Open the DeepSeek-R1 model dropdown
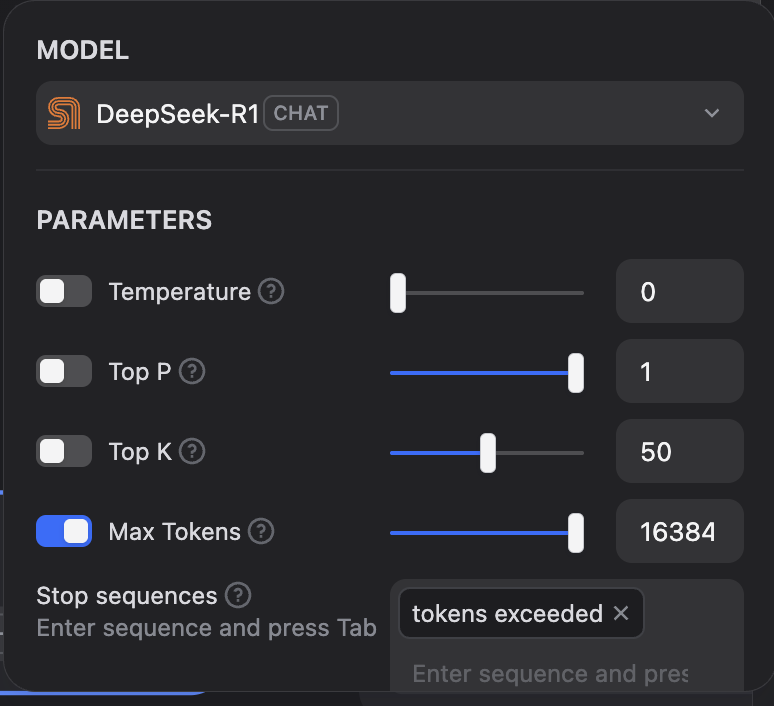 pyautogui.click(x=390, y=113)
